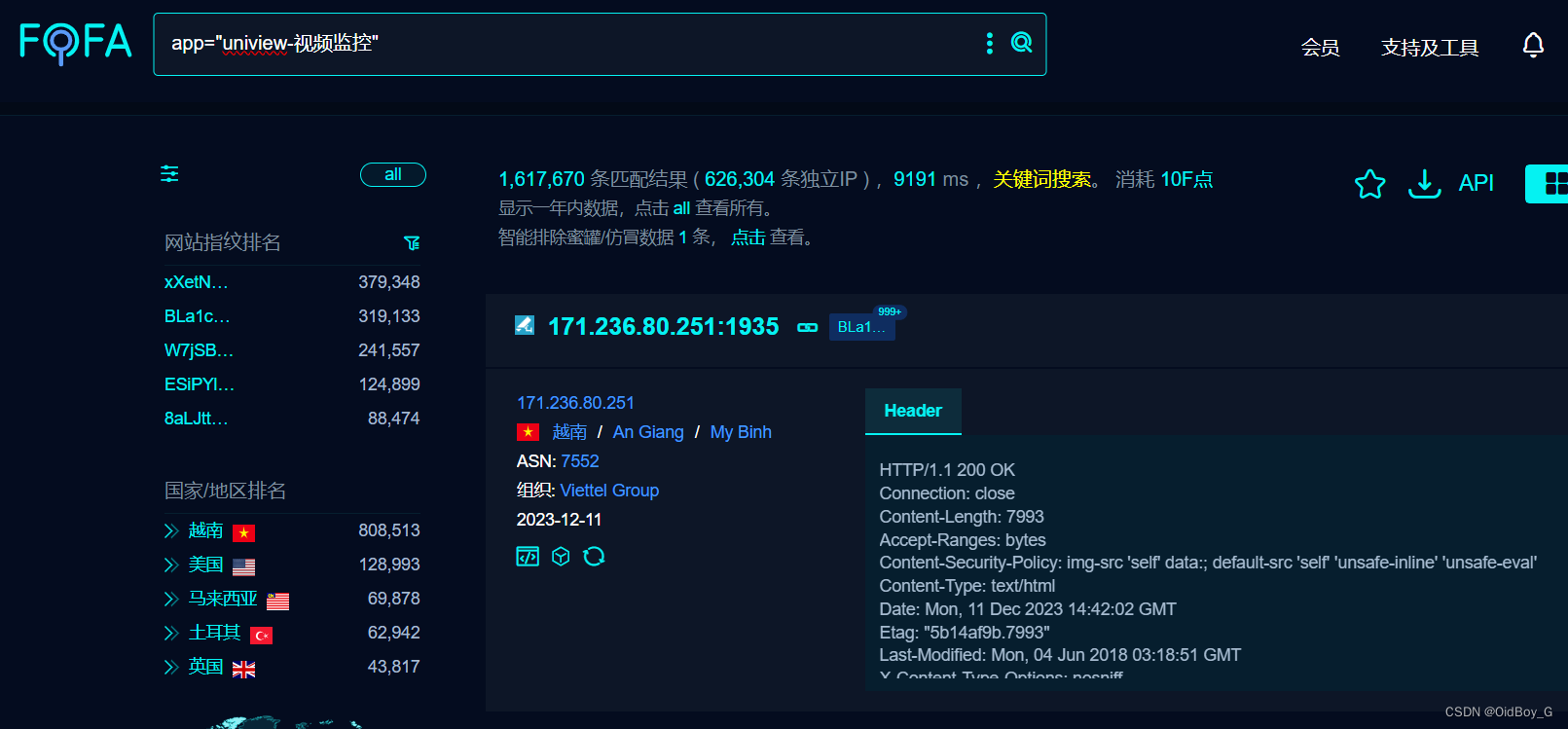Click the search magnifier button
This screenshot has width=1568, height=729.
pyautogui.click(x=1021, y=42)
